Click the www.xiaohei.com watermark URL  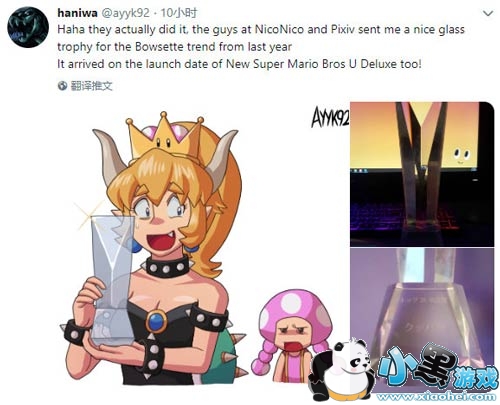click(x=436, y=397)
